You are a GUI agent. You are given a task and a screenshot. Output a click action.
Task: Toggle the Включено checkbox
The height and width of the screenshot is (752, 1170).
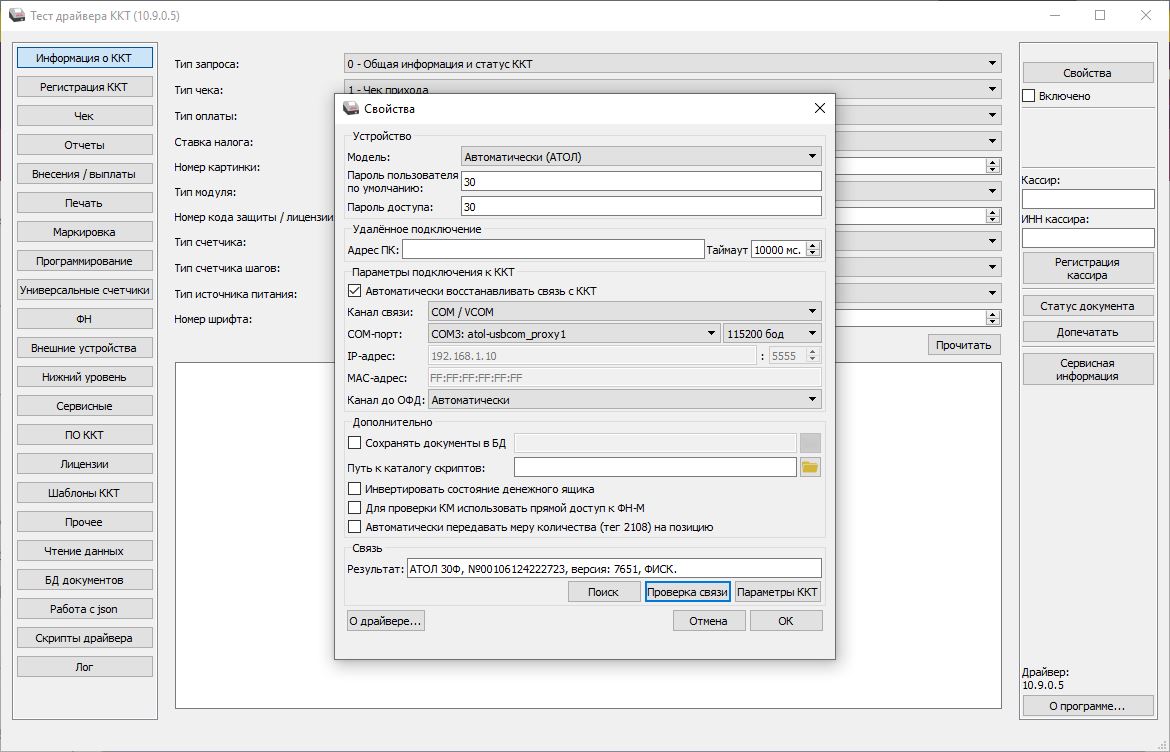click(x=1029, y=96)
